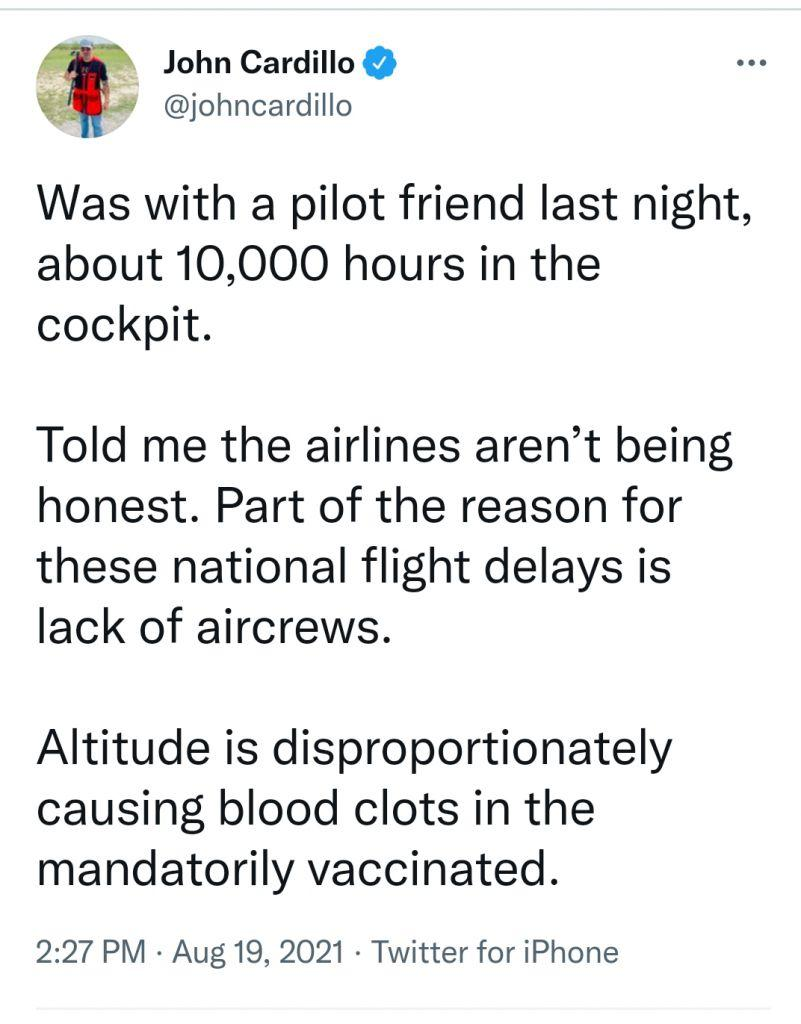Open the @johncardillo handle link
The width and height of the screenshot is (801, 1024).
click(x=257, y=105)
